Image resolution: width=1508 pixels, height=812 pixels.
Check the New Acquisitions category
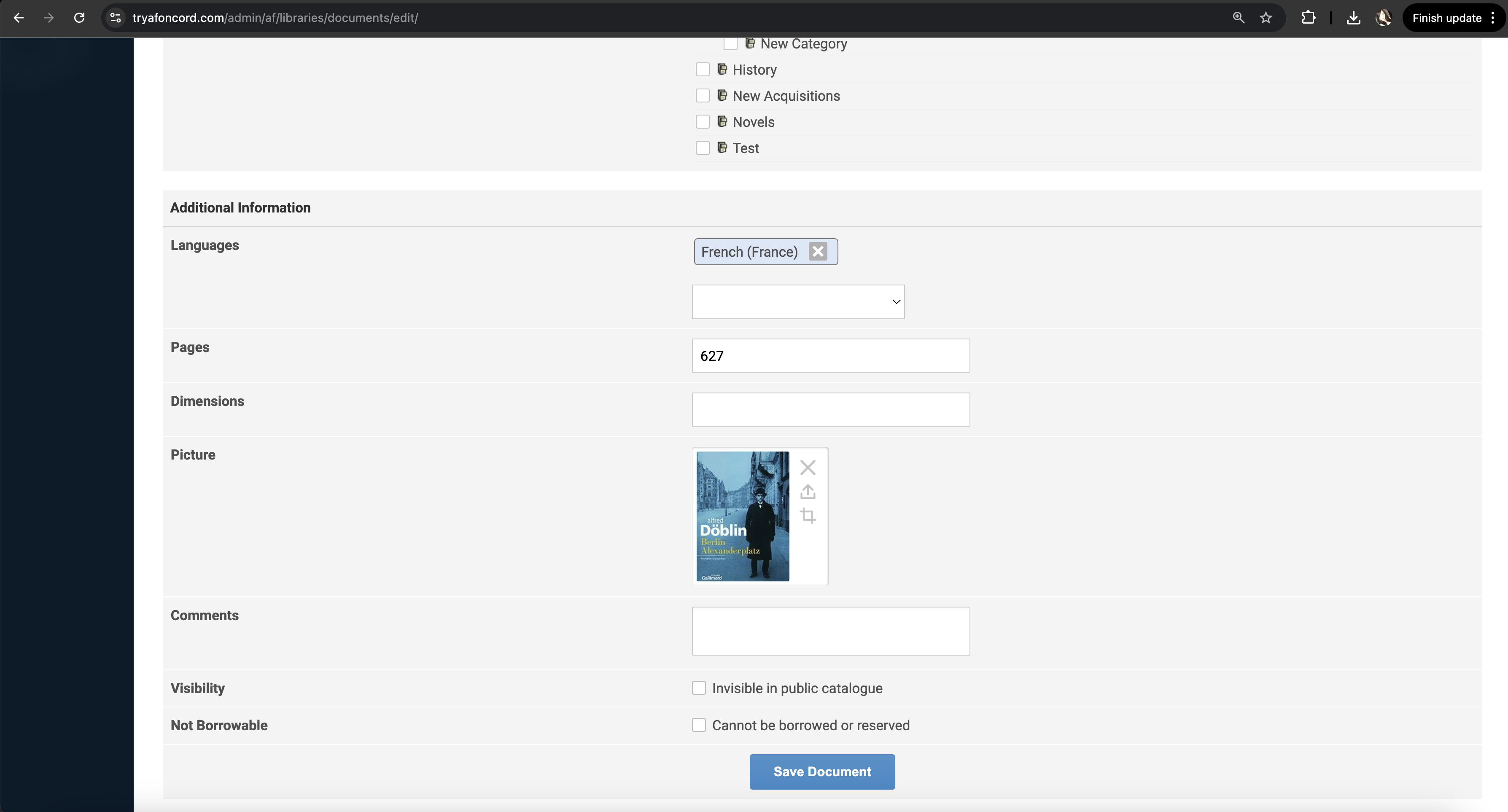[702, 95]
